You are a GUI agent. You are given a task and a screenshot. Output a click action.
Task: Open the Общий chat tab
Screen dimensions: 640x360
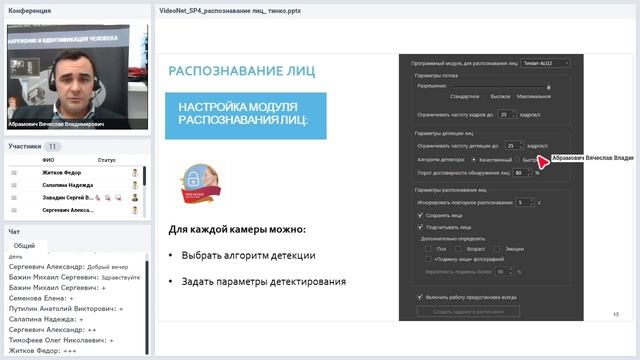click(24, 246)
